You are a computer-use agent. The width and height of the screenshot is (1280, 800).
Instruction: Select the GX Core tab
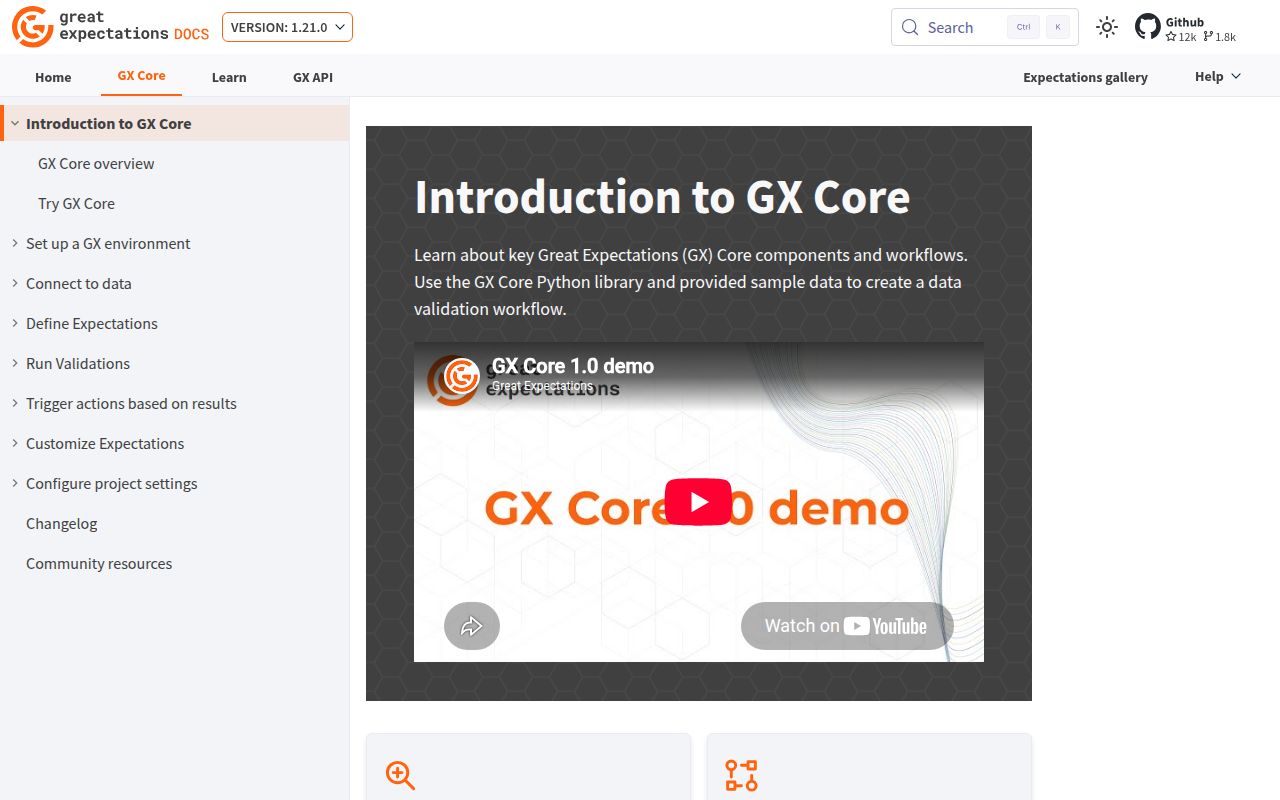click(x=141, y=76)
